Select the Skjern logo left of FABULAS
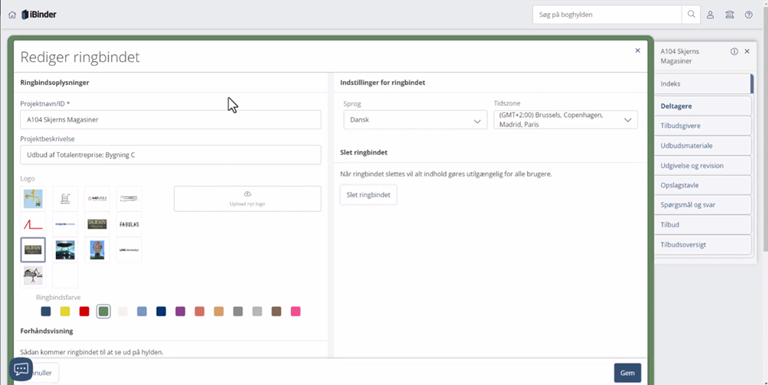Screen dimensions: 768x385 (x=97, y=224)
